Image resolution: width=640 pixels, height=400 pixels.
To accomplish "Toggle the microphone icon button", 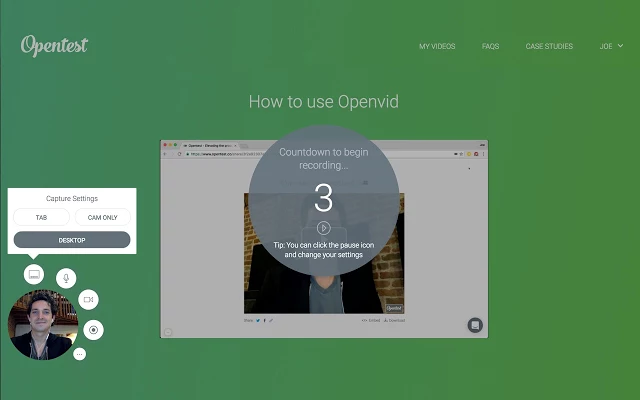I will click(x=66, y=278).
